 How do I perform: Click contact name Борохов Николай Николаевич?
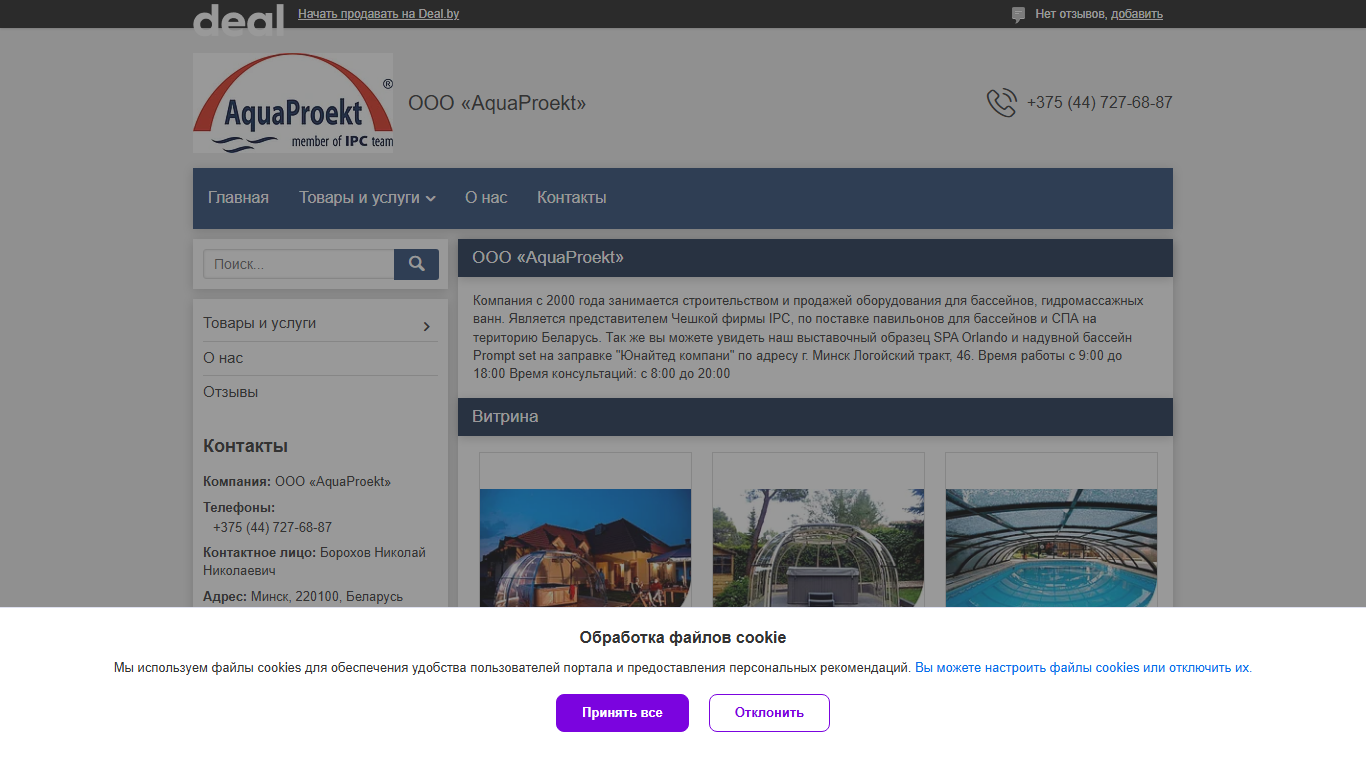coord(314,561)
